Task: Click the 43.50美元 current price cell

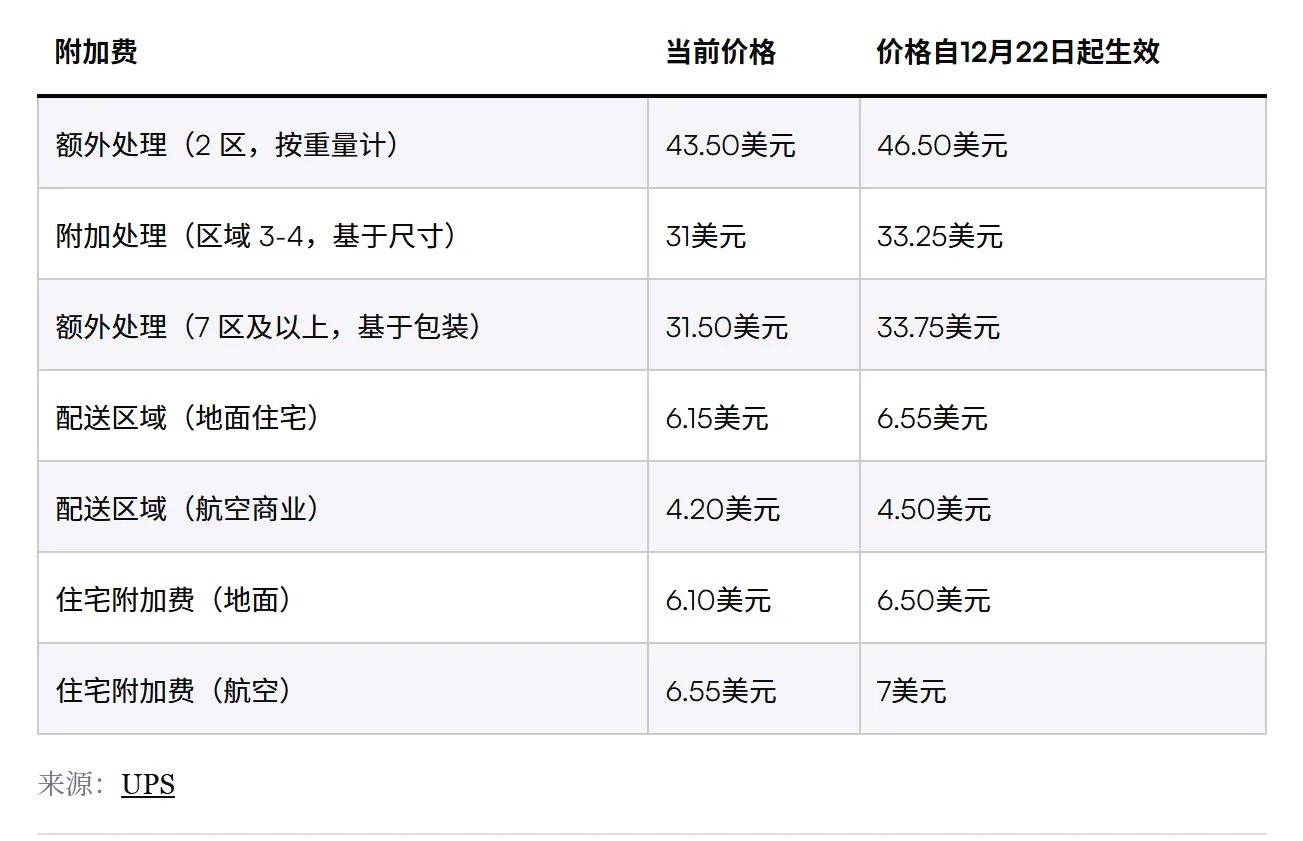Action: point(730,146)
